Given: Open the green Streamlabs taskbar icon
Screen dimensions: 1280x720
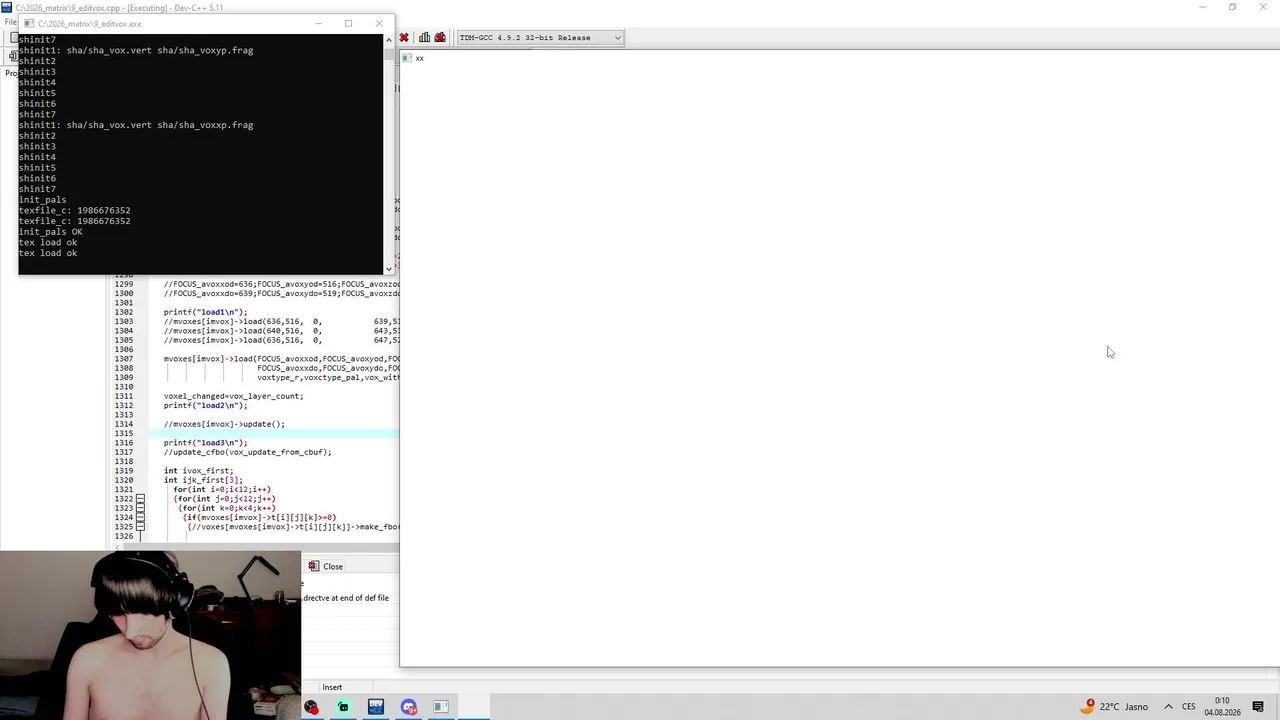Looking at the screenshot, I should point(343,707).
